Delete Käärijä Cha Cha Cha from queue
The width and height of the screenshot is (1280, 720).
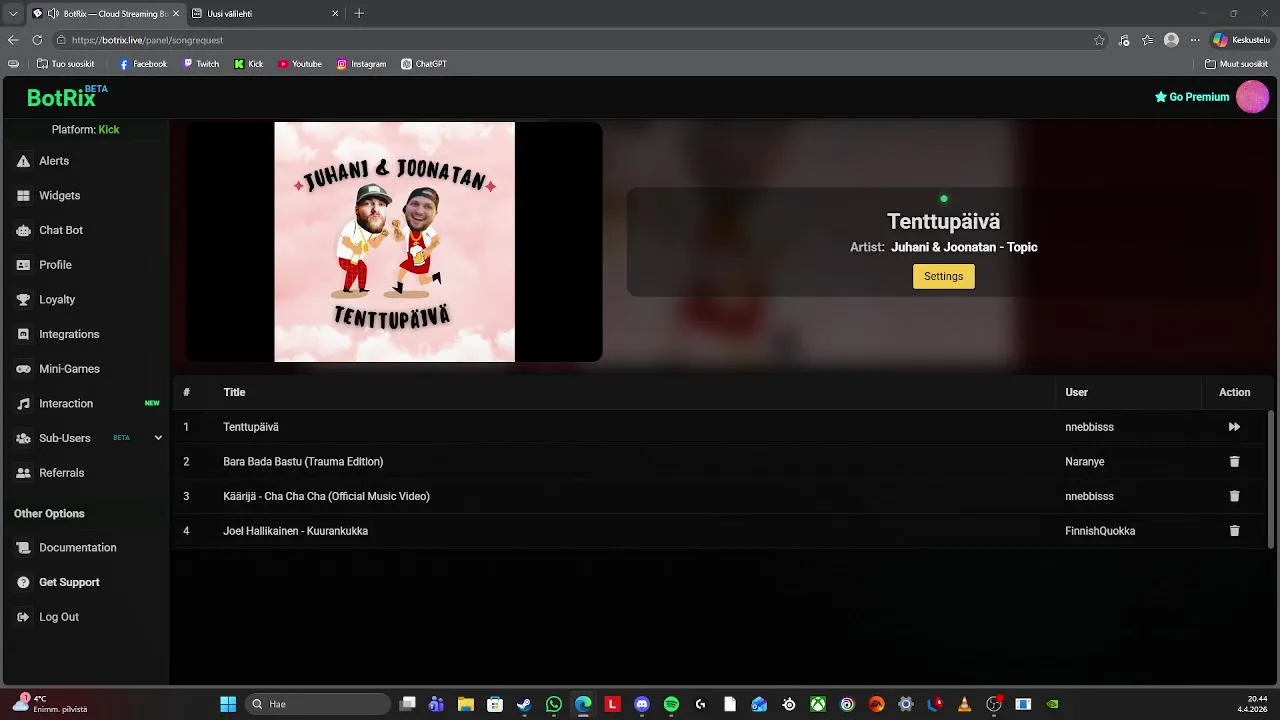click(1234, 496)
